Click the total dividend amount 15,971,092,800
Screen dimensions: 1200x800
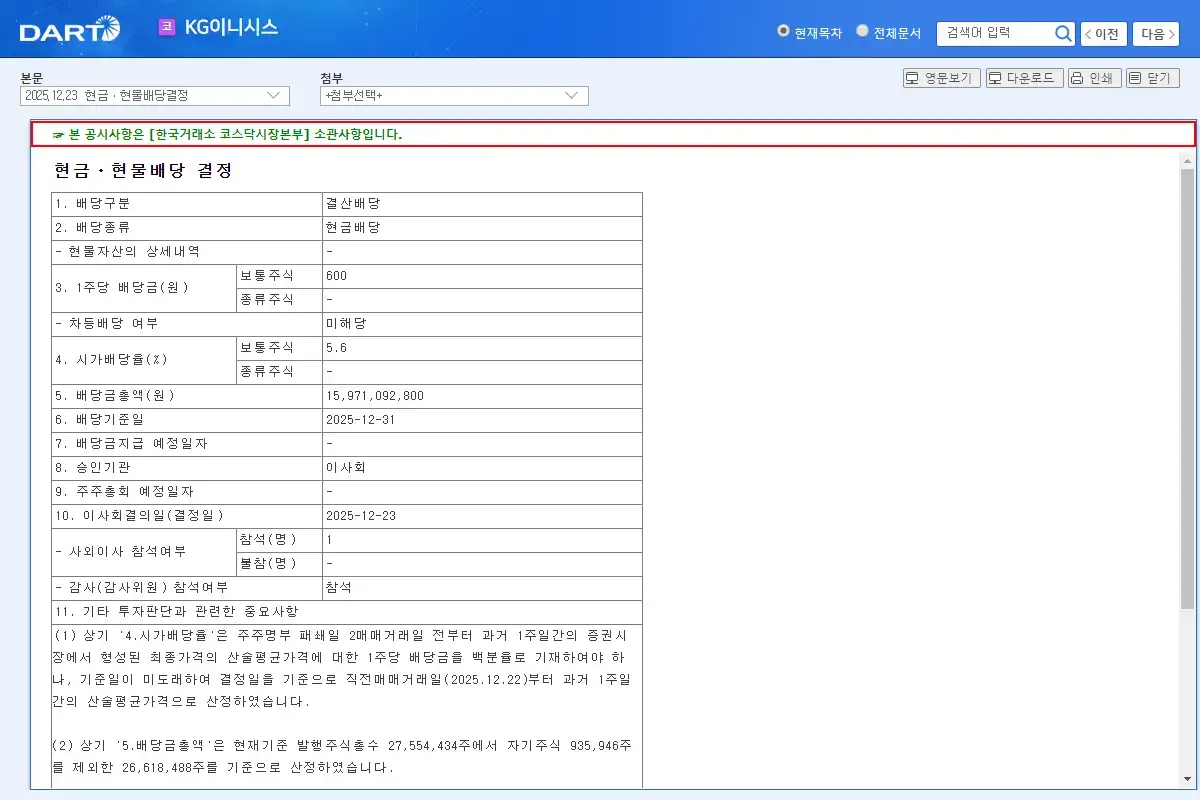[x=375, y=396]
